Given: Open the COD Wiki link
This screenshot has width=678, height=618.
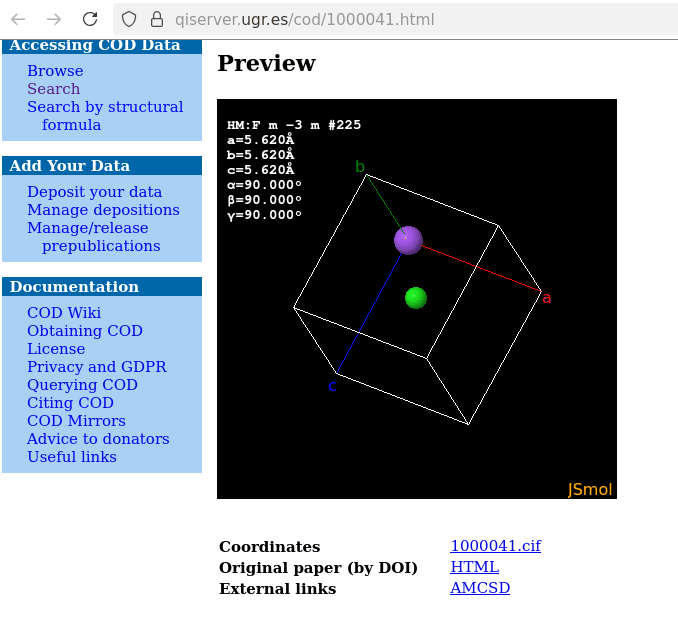Looking at the screenshot, I should (x=64, y=313).
